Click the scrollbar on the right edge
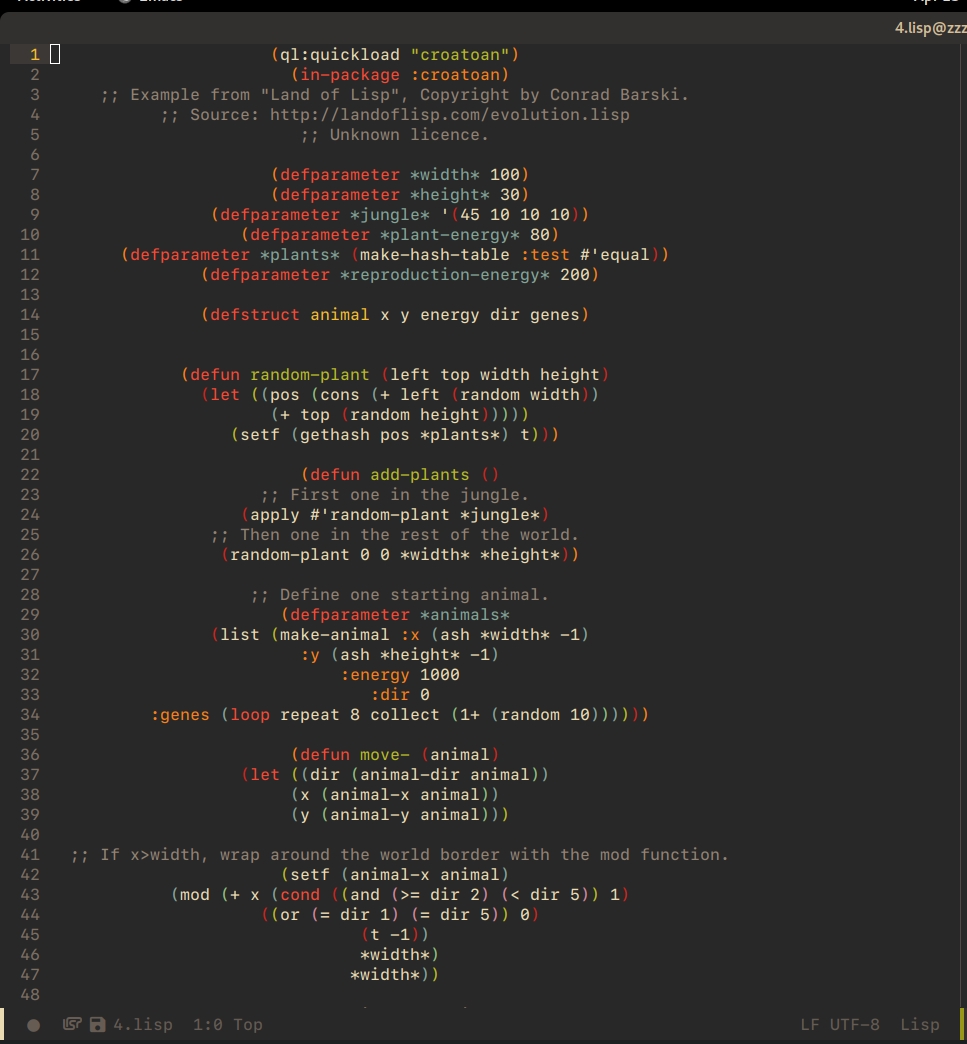The image size is (967, 1044). pos(961,500)
